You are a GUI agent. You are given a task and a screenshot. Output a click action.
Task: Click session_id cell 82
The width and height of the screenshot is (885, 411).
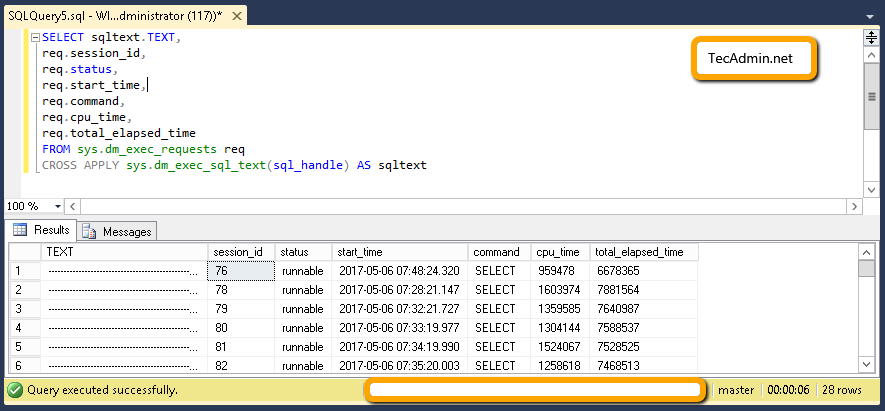[x=241, y=365]
